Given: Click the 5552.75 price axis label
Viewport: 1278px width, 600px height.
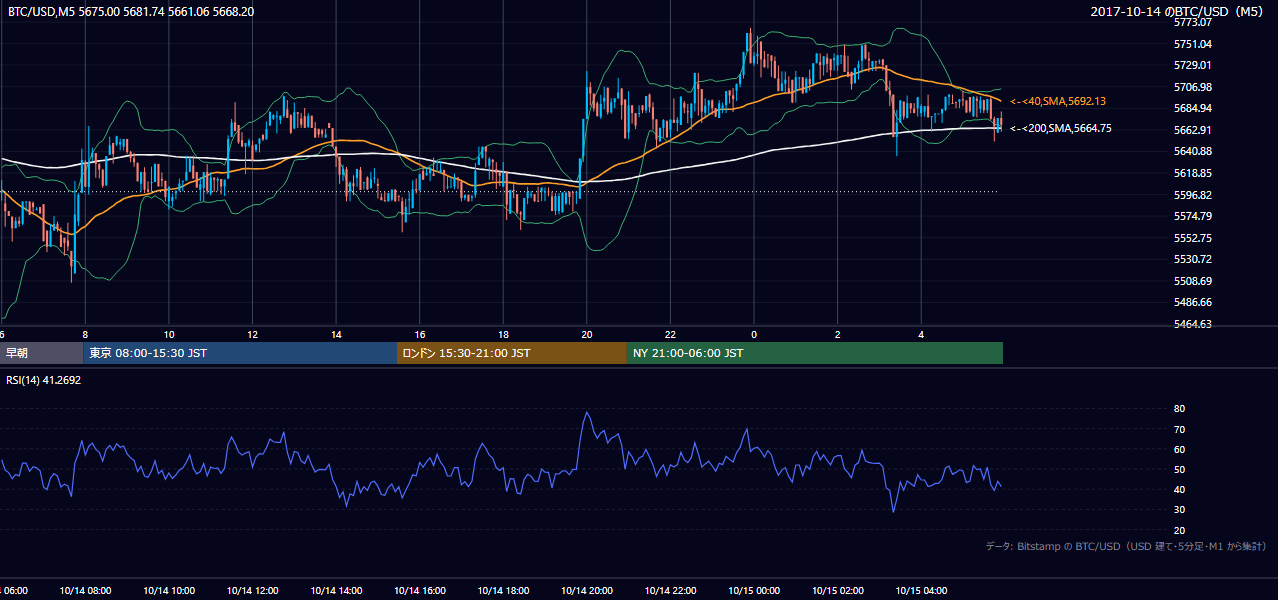Looking at the screenshot, I should coord(1193,238).
